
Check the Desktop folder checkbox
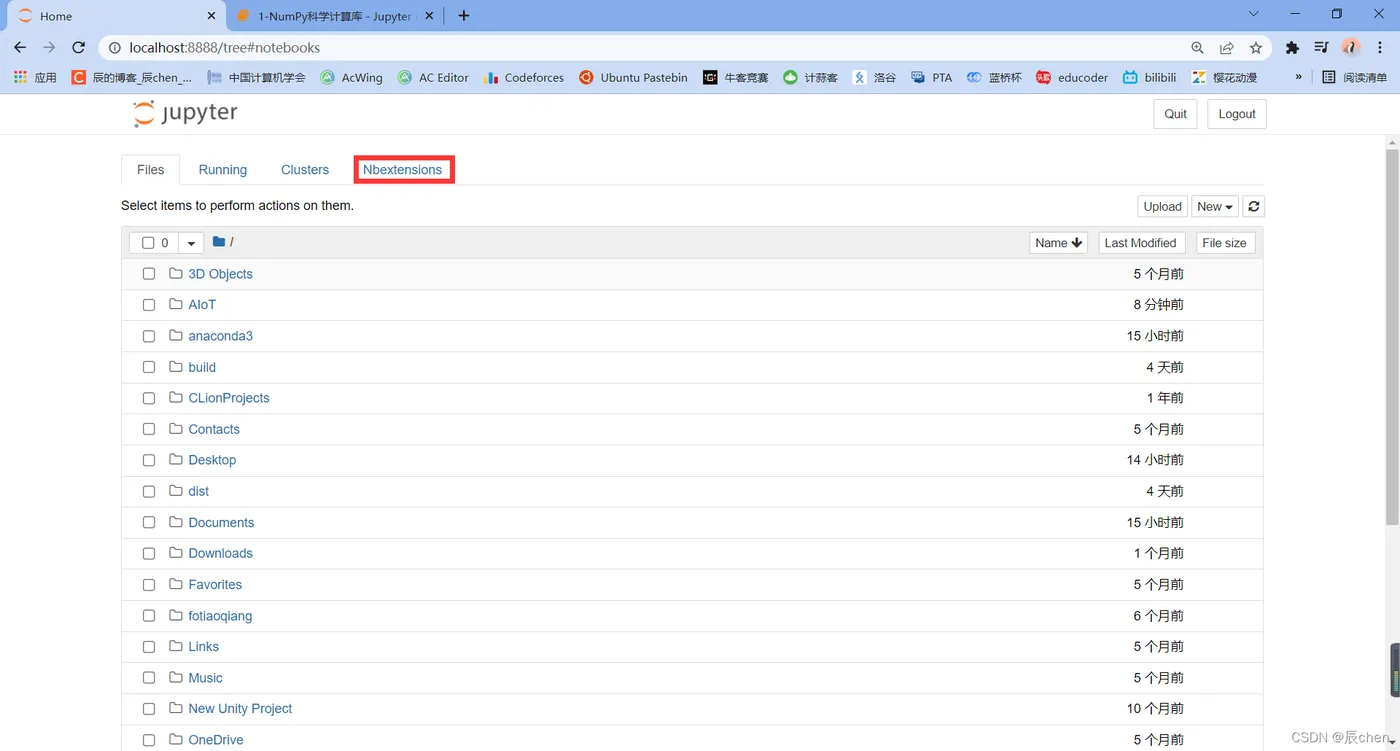(149, 460)
